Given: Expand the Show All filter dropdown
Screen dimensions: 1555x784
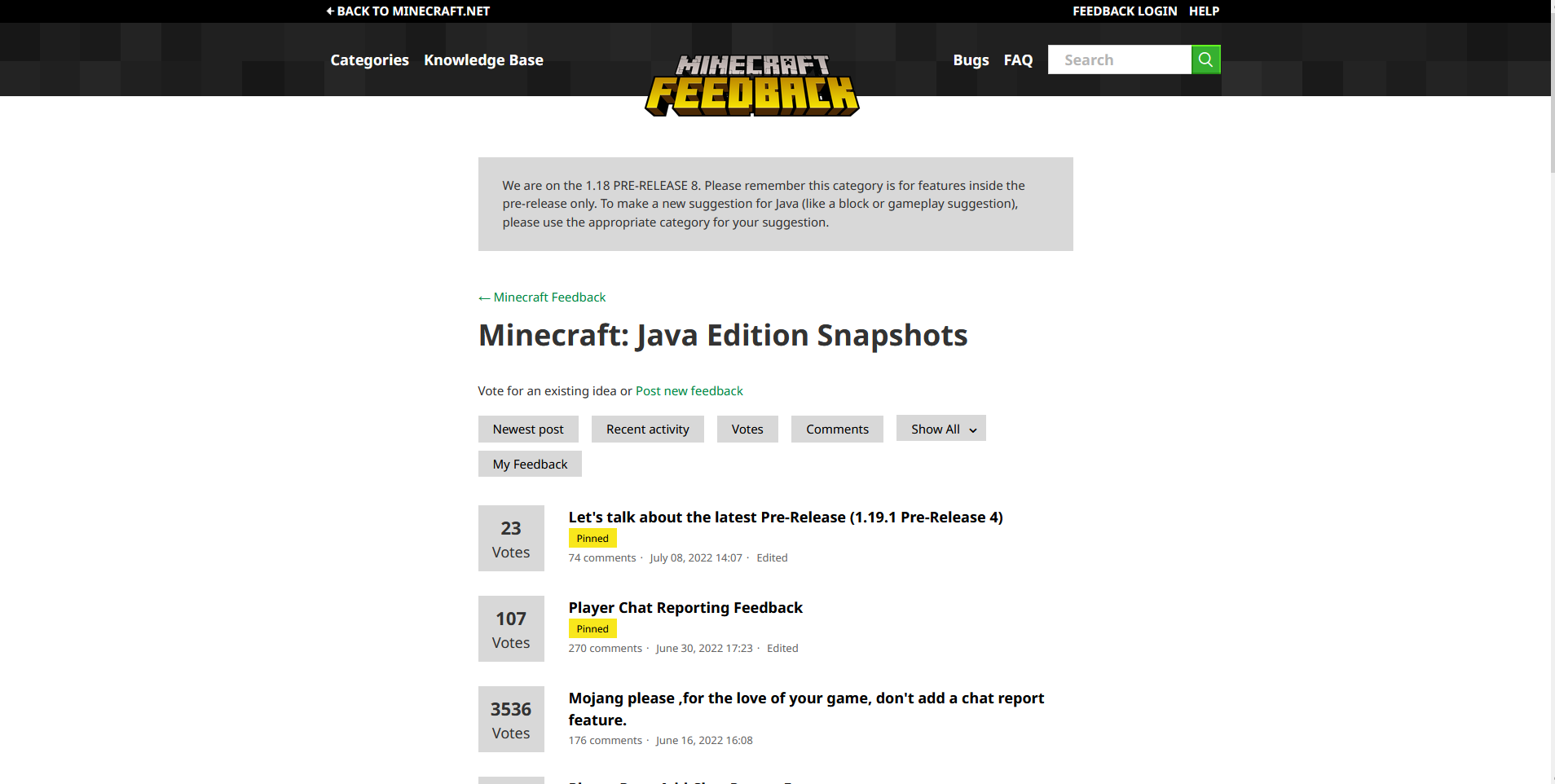Looking at the screenshot, I should 941,429.
